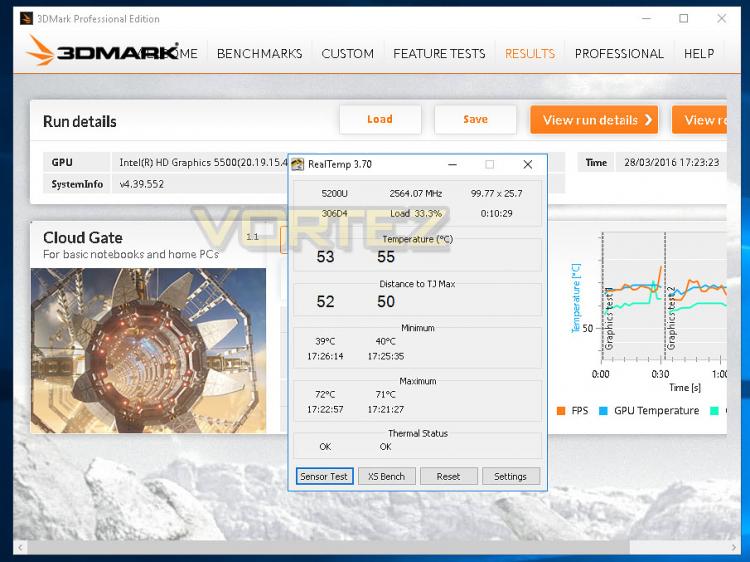Click the Load button

(380, 120)
